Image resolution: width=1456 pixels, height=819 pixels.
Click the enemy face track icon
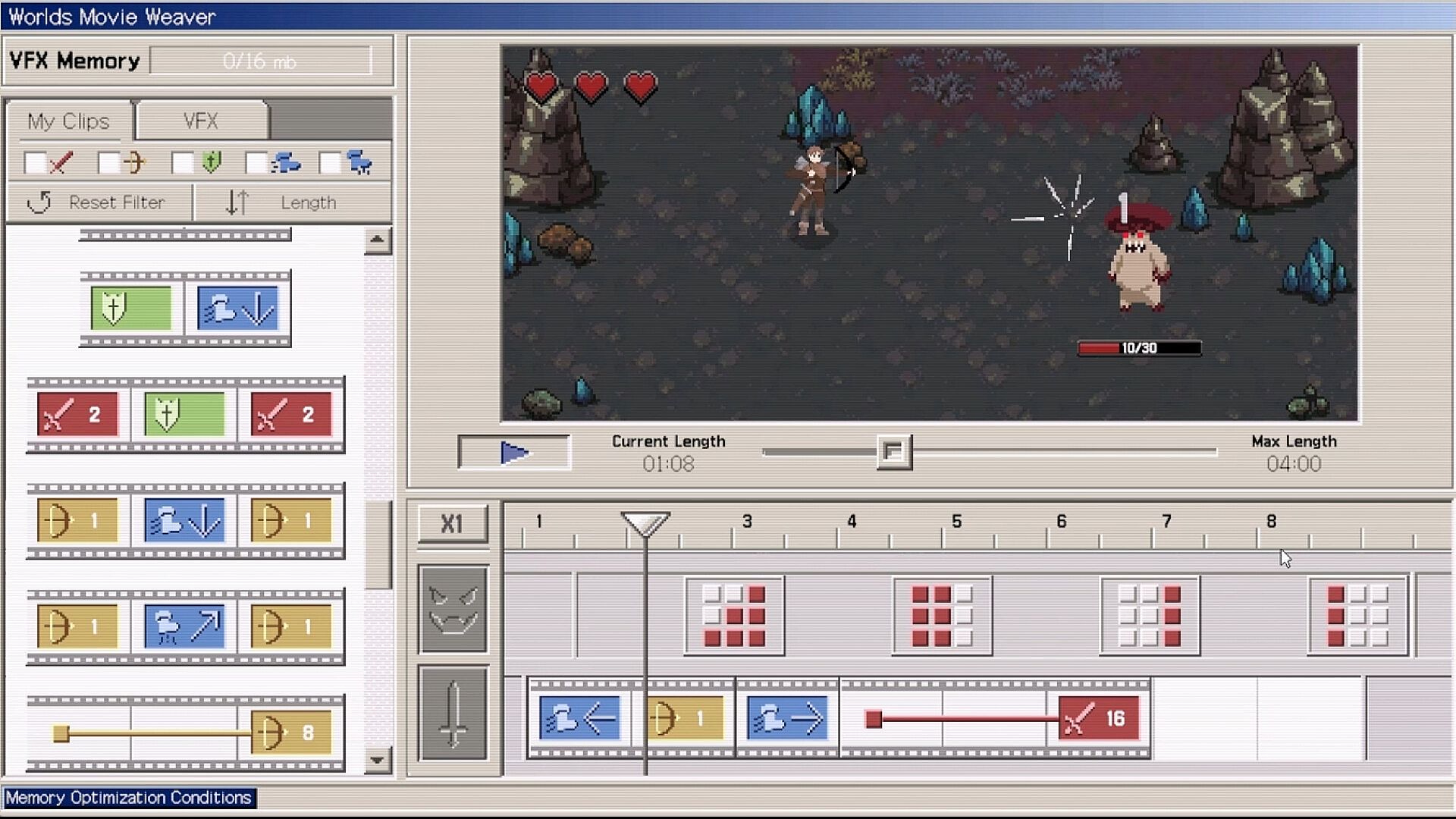click(453, 609)
